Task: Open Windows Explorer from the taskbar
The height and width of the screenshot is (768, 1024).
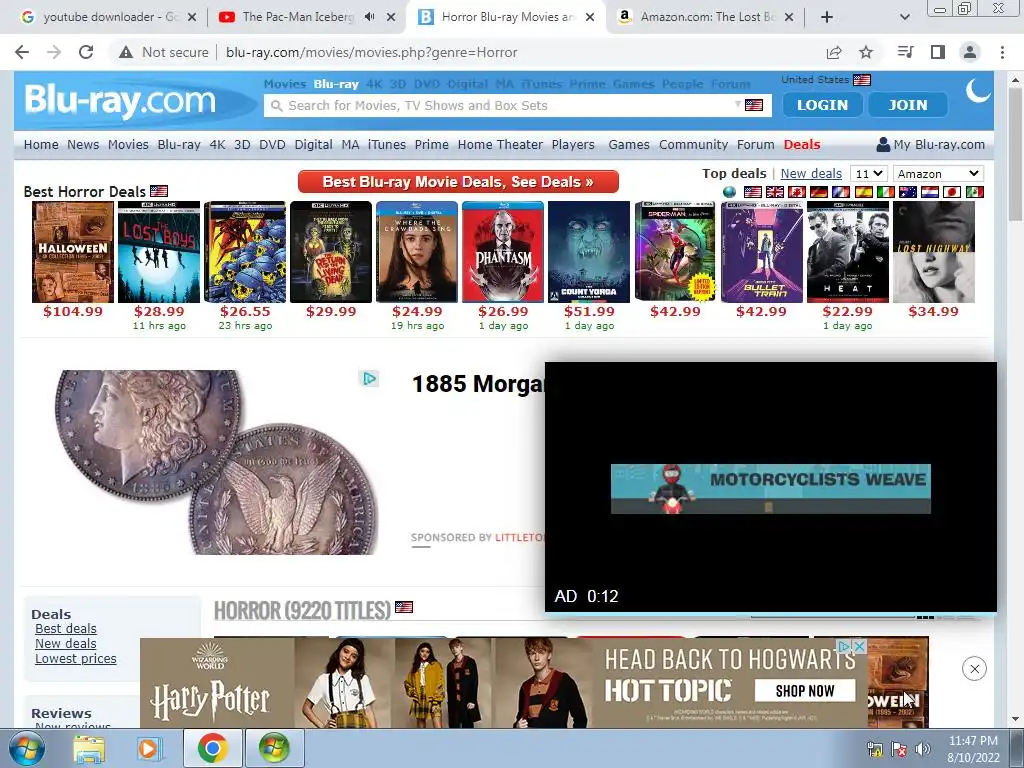Action: pos(89,748)
